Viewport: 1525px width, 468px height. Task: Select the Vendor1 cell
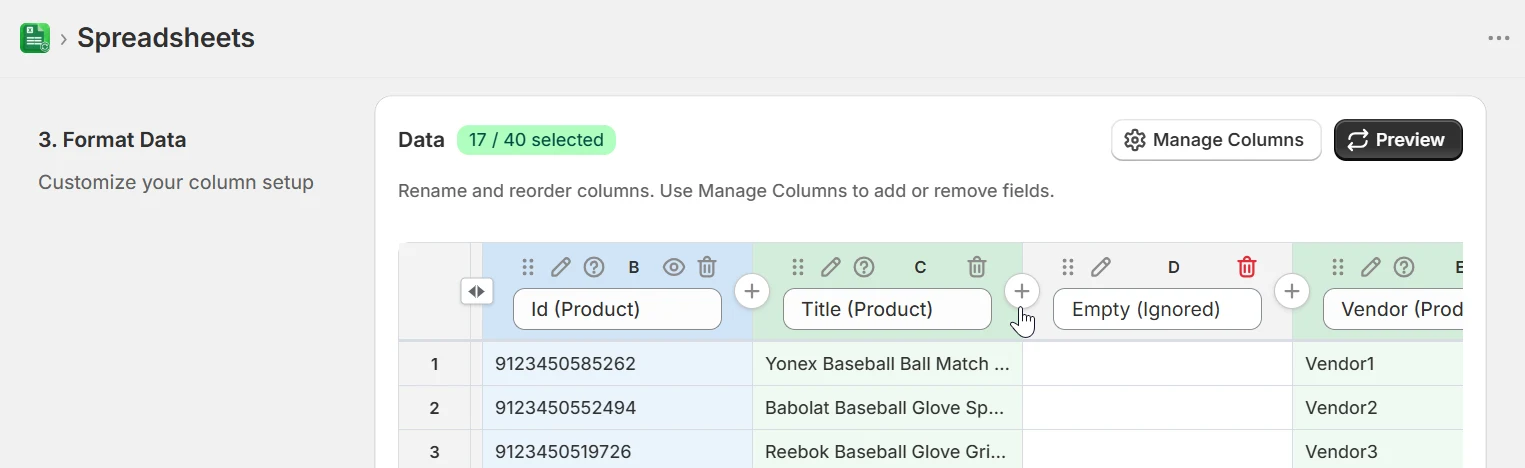(x=1378, y=364)
